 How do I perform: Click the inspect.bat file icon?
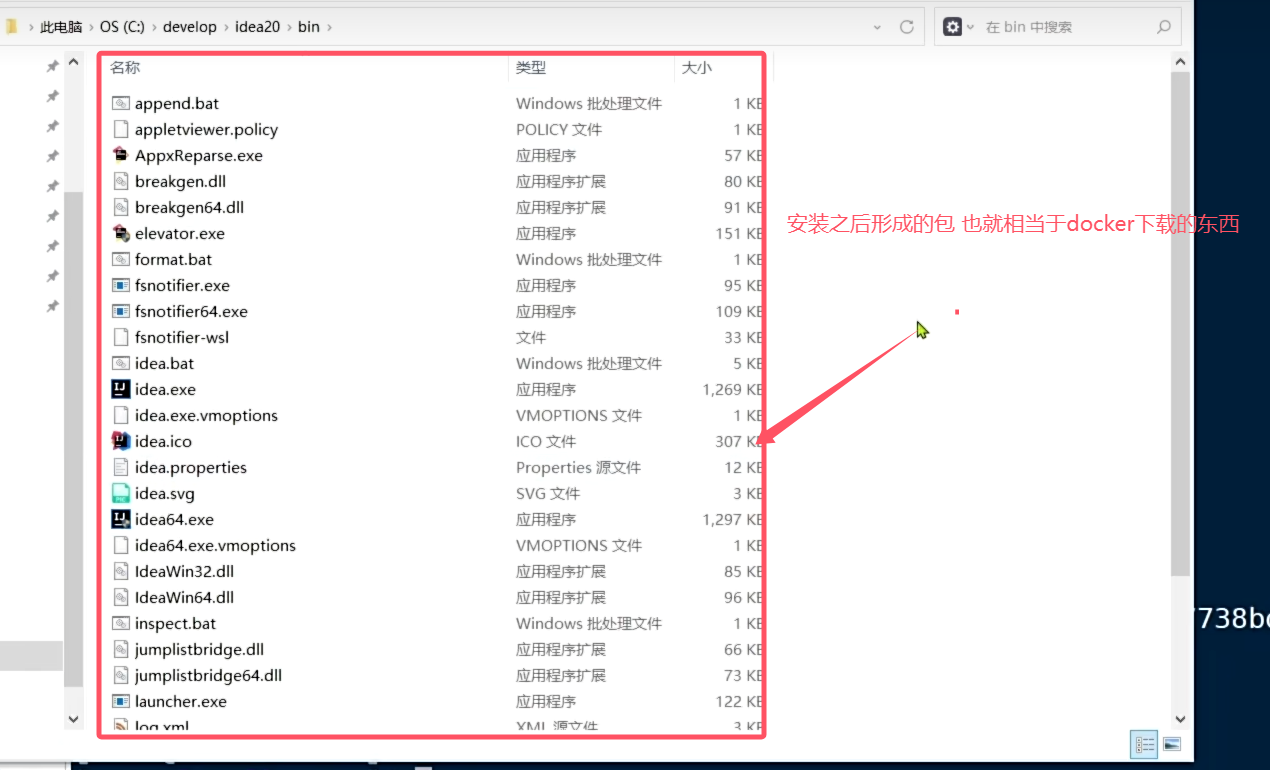(x=121, y=623)
